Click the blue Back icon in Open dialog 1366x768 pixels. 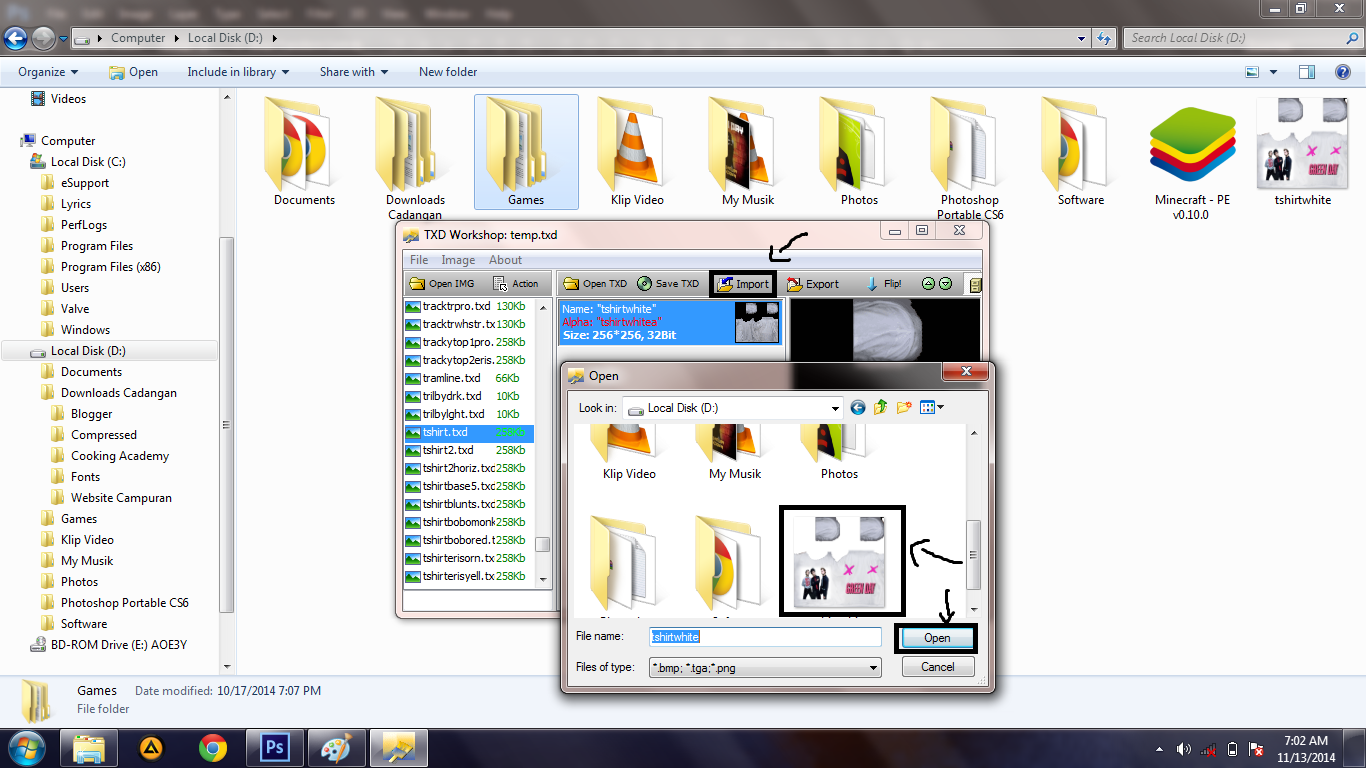click(x=858, y=407)
